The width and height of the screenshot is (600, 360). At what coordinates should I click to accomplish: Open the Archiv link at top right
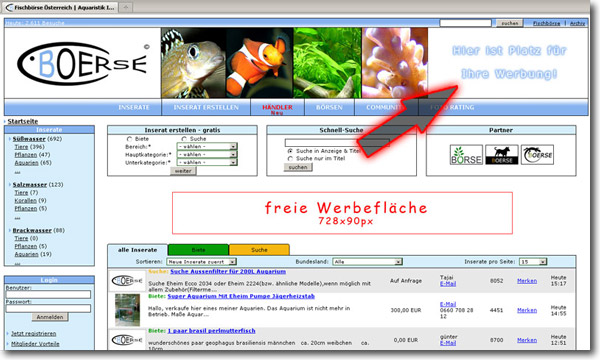pos(577,23)
